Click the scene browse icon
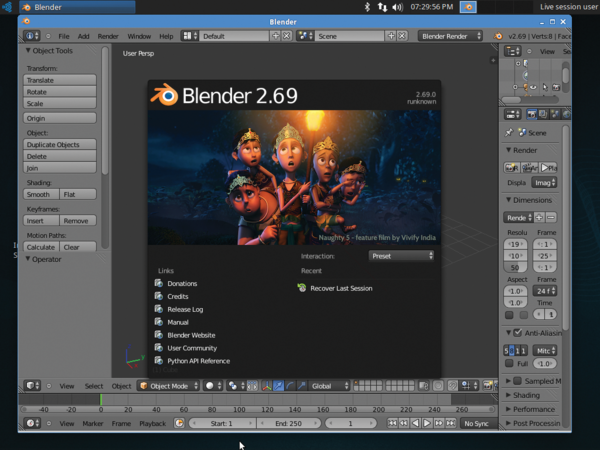This screenshot has width=600, height=450. [x=305, y=36]
